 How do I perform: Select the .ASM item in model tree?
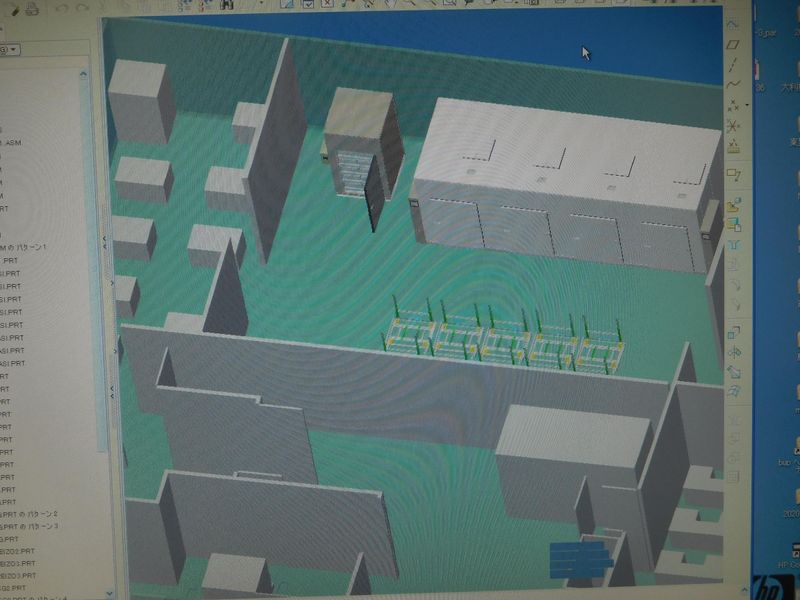pos(14,143)
